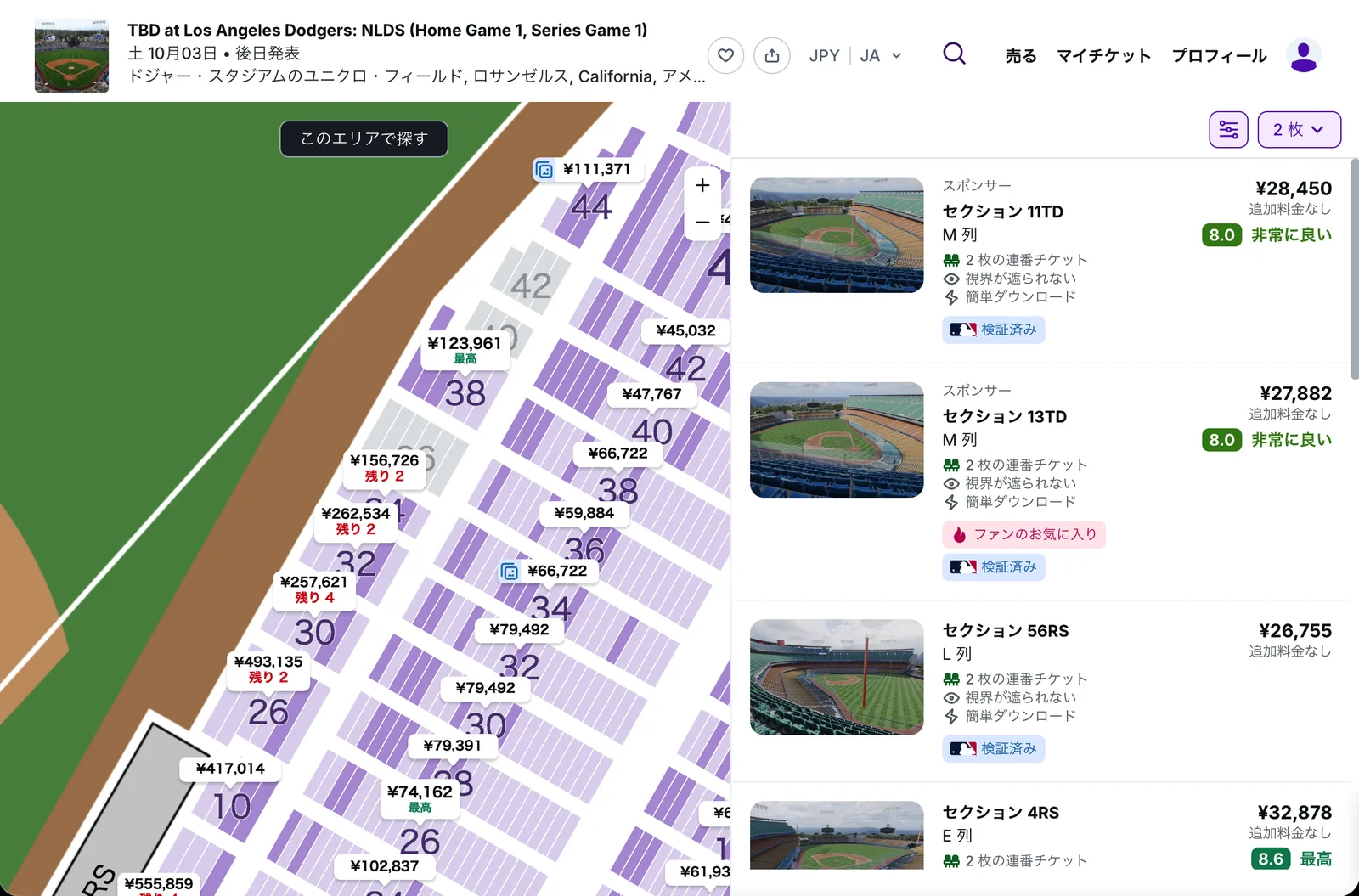Click the ¥74,162 最高 price marker

[420, 799]
